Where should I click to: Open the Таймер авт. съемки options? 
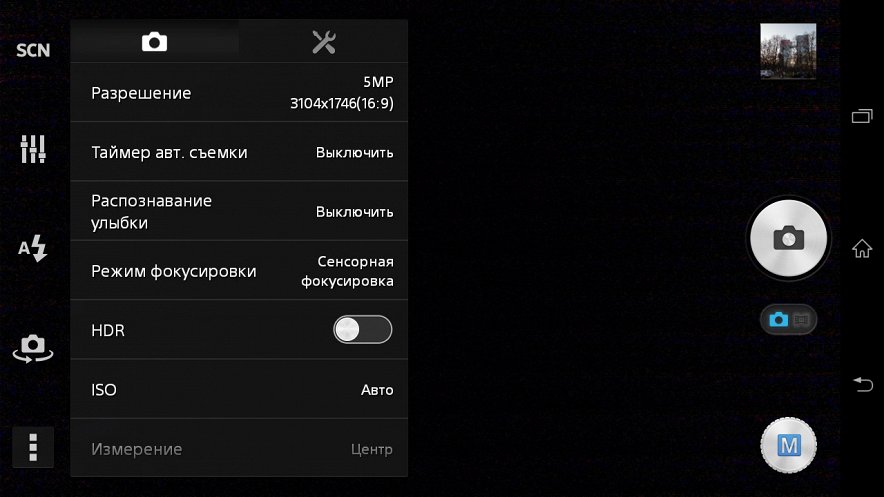point(239,152)
